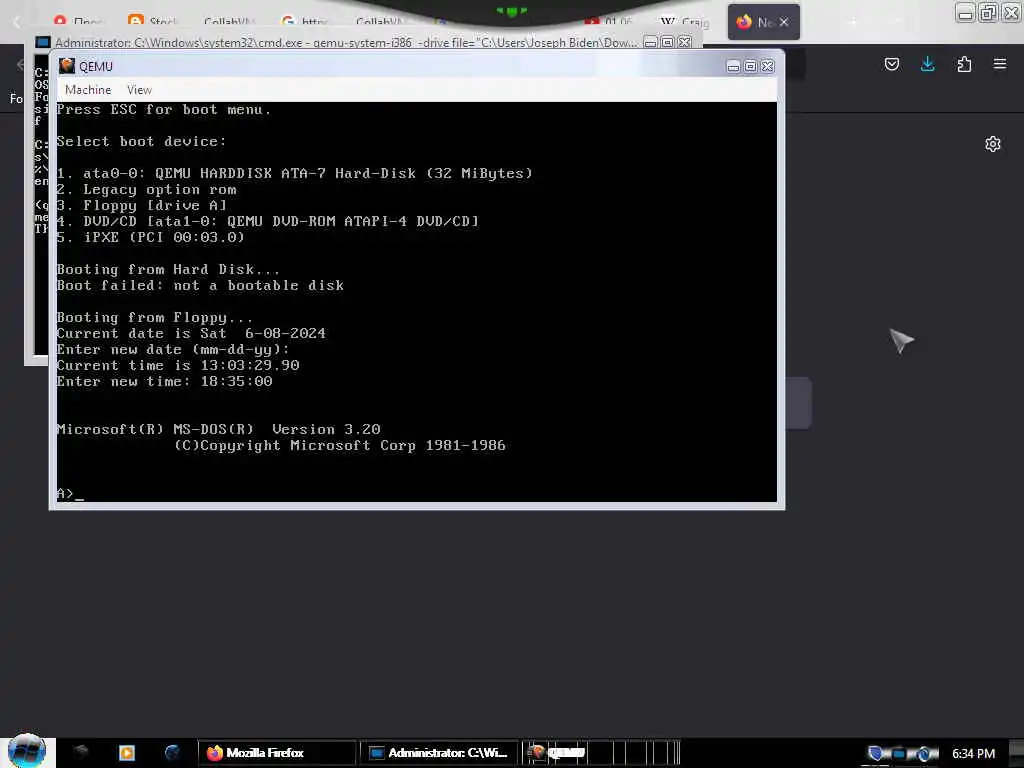Click '(C)Copyright Microsoft Corp 1981-1986' line
Image resolution: width=1024 pixels, height=768 pixels.
tap(340, 445)
